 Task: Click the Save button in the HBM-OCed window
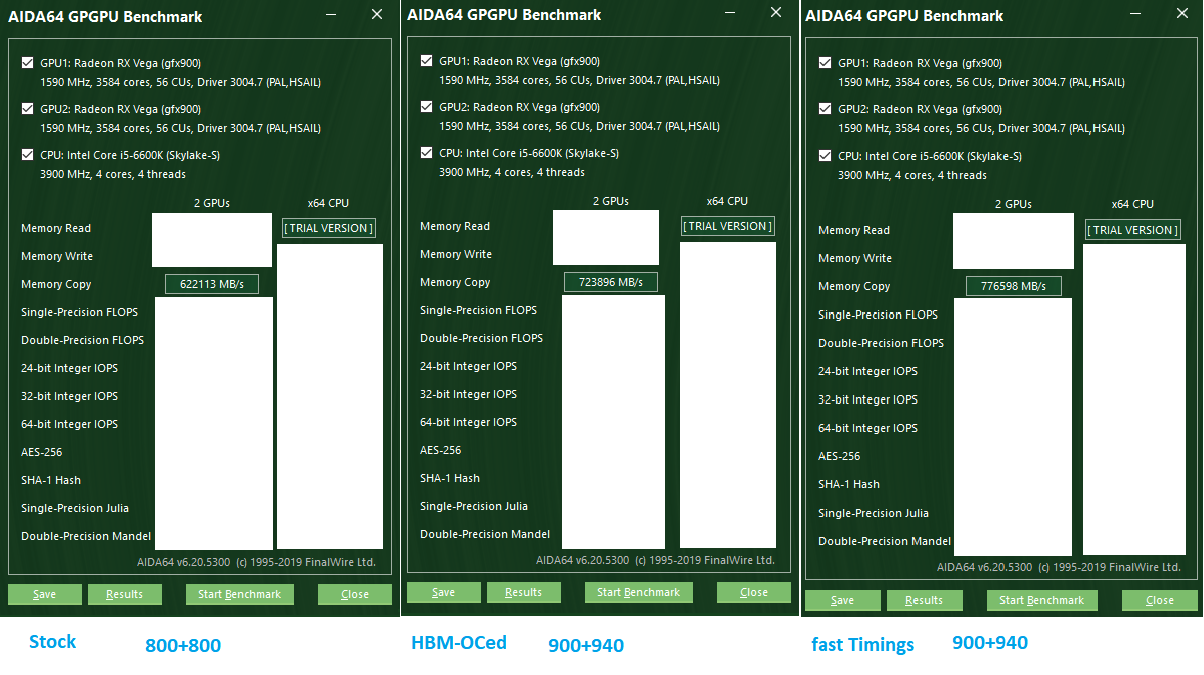point(444,592)
